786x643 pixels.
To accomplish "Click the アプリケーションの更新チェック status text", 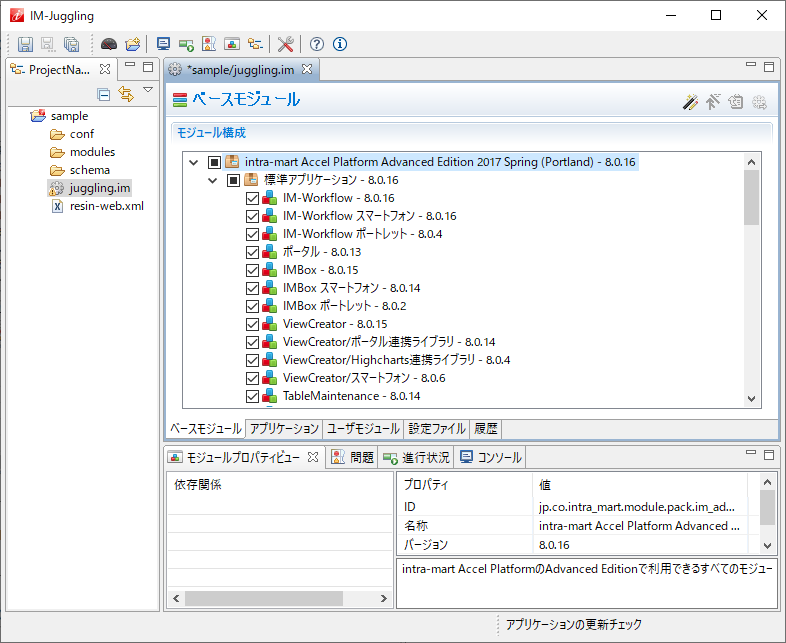I will 573,624.
